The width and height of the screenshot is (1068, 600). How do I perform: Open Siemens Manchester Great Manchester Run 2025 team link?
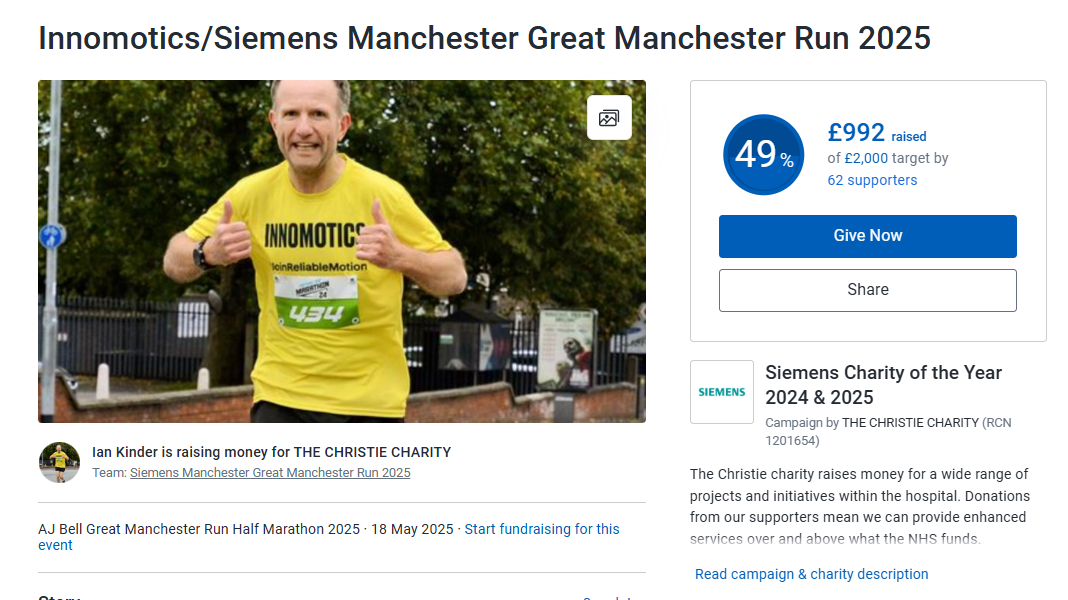pyautogui.click(x=270, y=473)
